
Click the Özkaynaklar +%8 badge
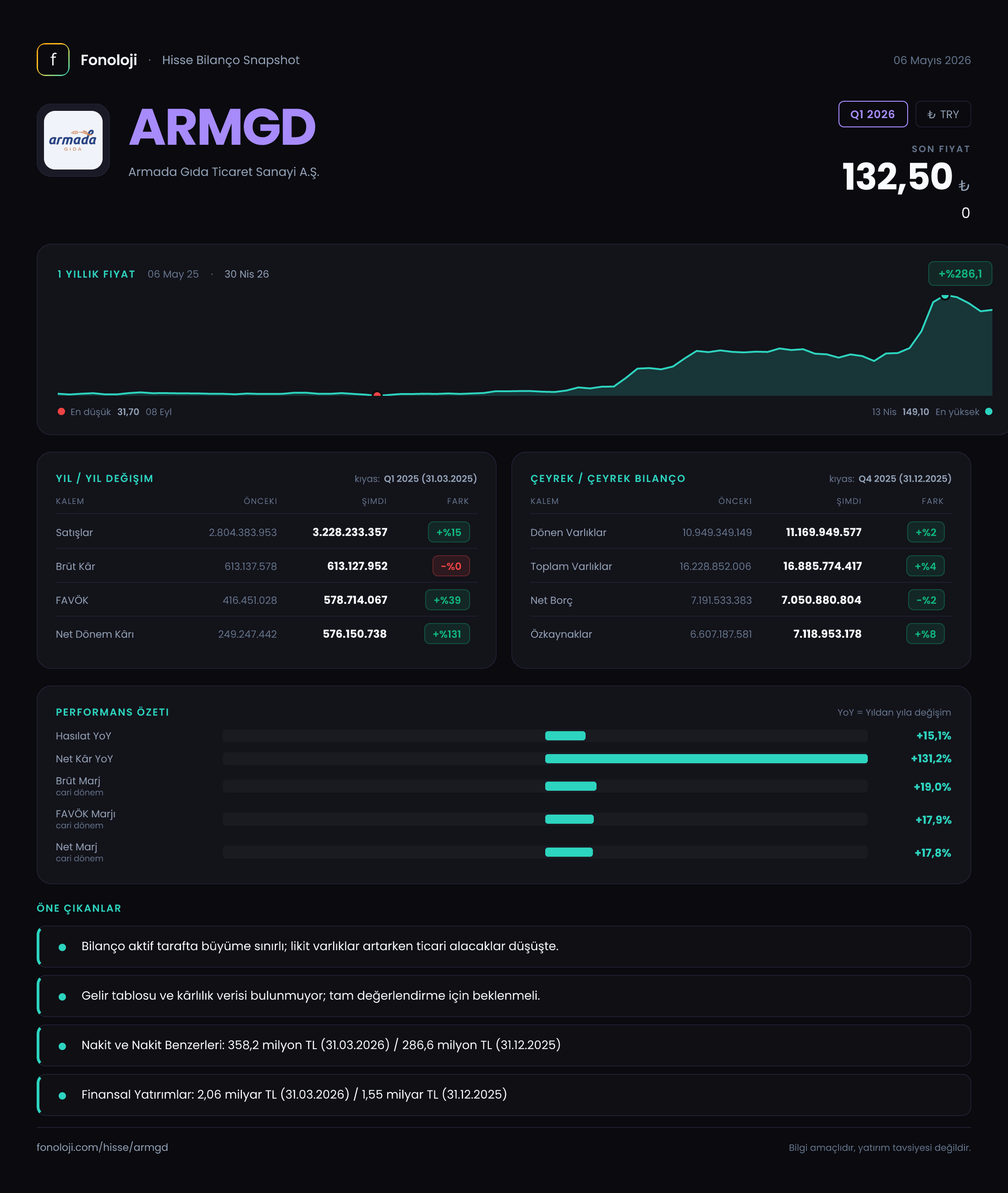click(x=925, y=634)
